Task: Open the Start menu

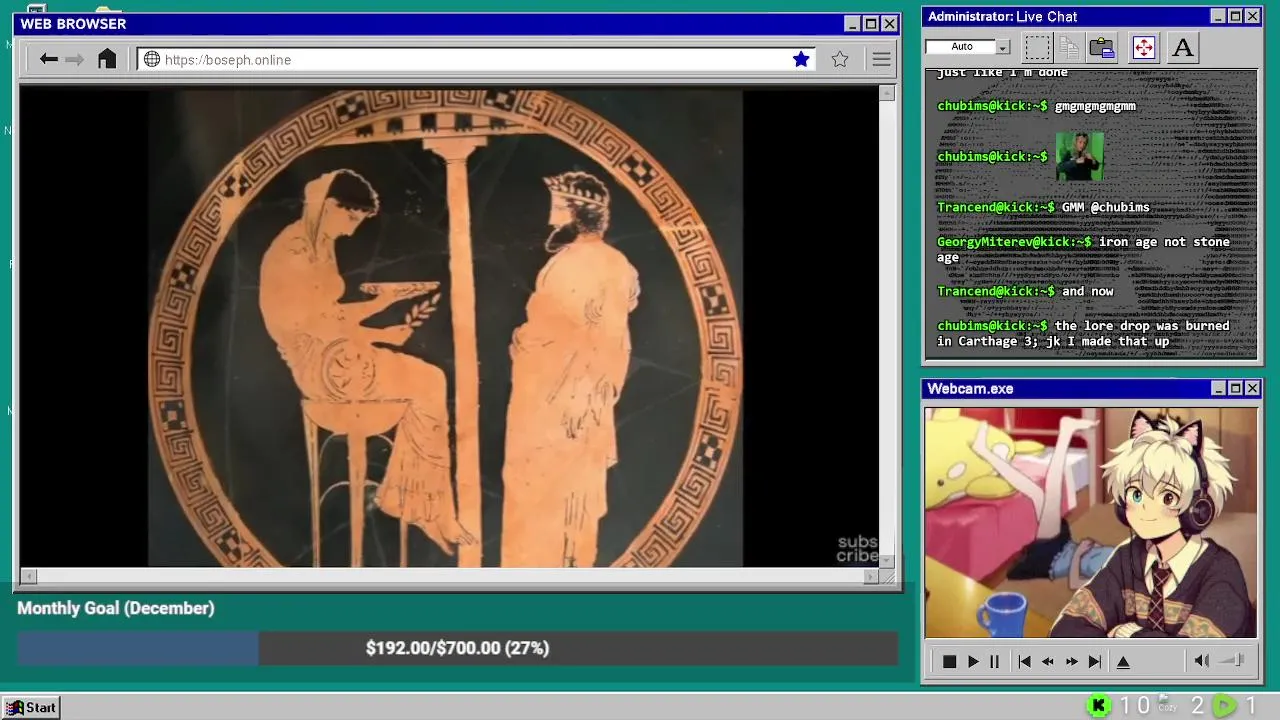Action: click(x=31, y=707)
